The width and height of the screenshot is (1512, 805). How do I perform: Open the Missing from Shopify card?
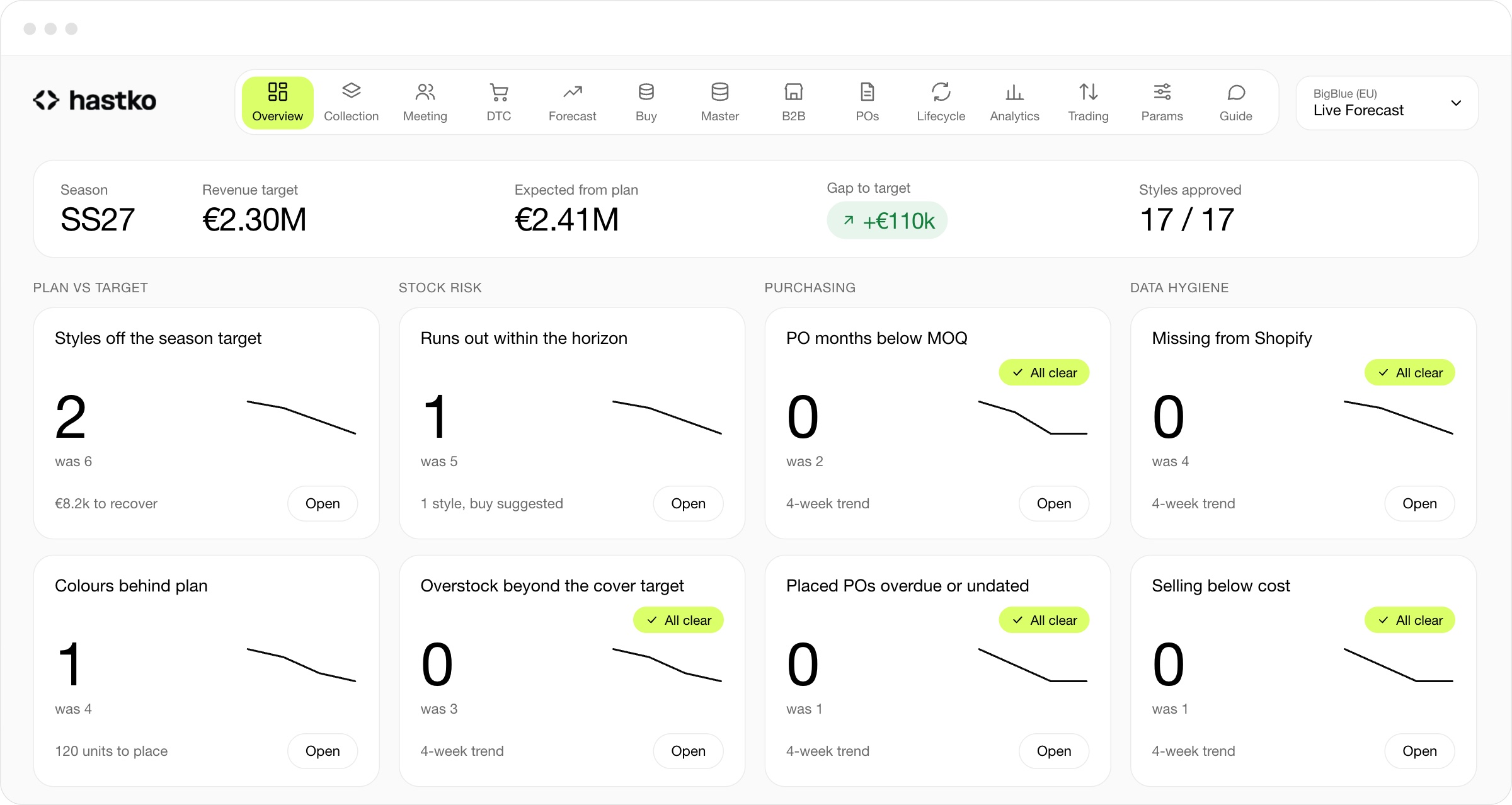click(x=1419, y=503)
